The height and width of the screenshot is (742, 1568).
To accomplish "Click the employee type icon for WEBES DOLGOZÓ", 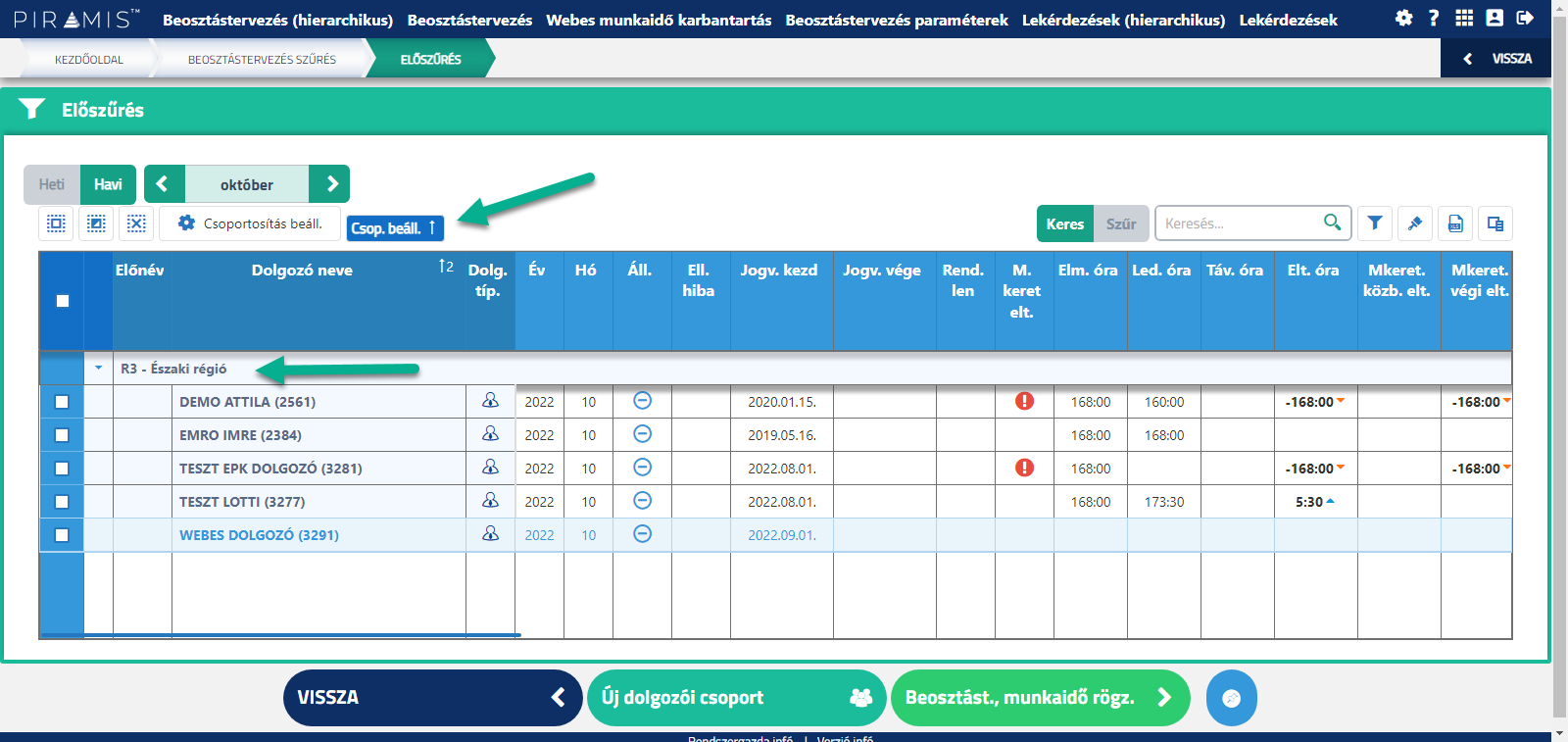I will click(490, 534).
